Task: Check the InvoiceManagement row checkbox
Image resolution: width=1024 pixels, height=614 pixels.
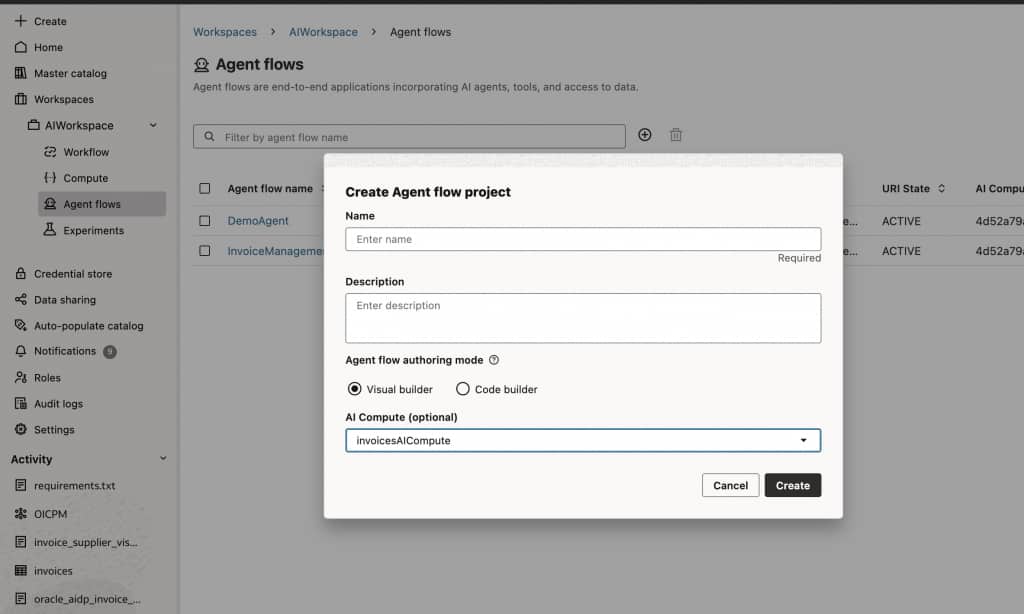Action: pyautogui.click(x=204, y=251)
